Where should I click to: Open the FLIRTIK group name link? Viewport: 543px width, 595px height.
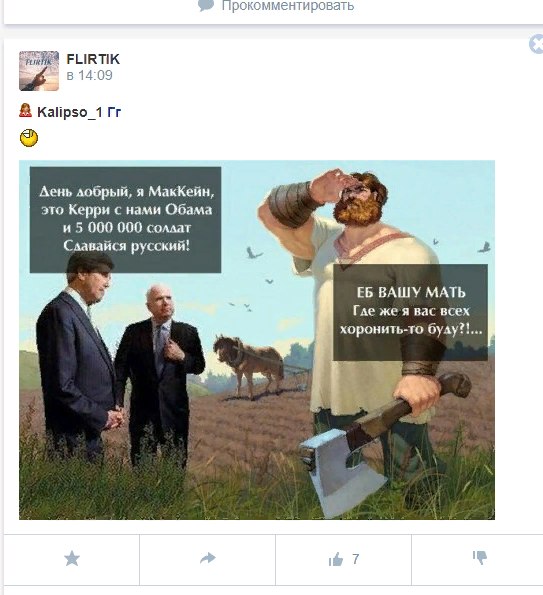[93, 59]
